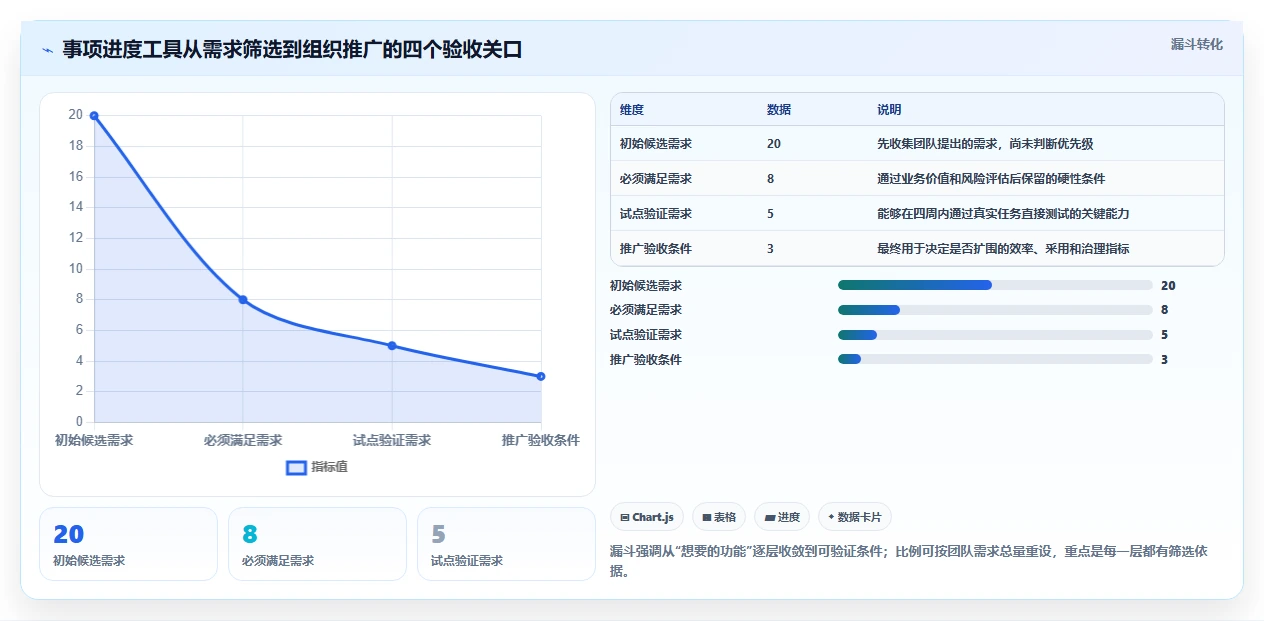This screenshot has width=1264, height=621.
Task: Select the 表格 tag chip
Action: click(x=719, y=517)
